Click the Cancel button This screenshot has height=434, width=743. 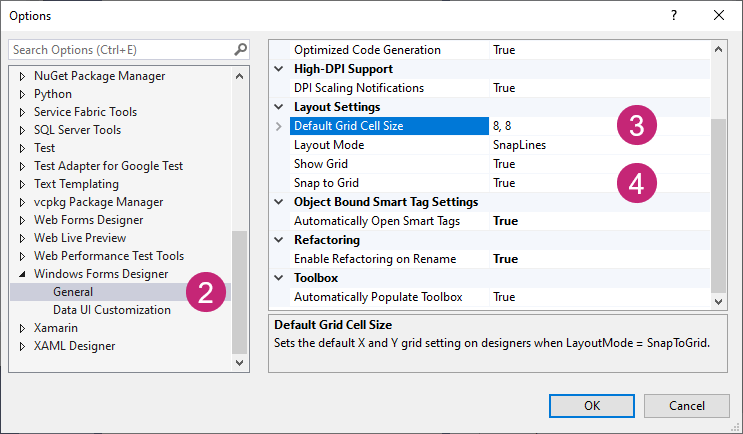tap(686, 405)
